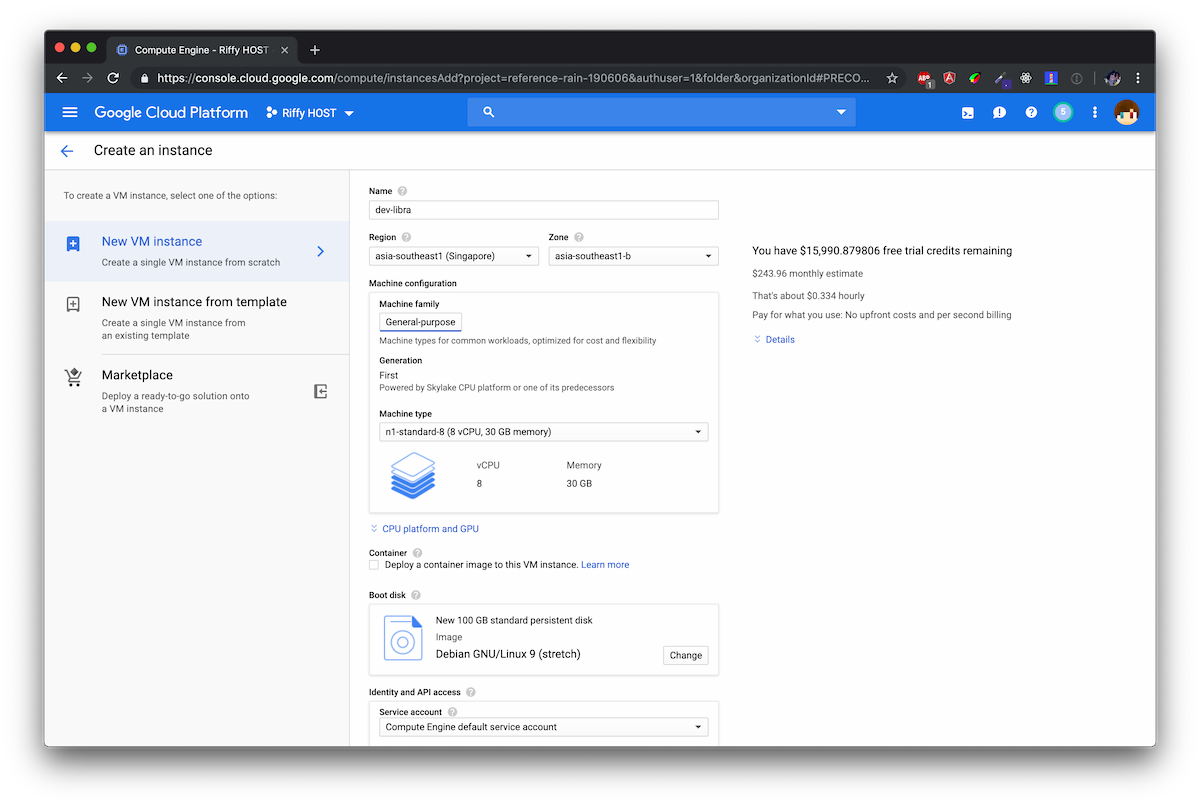
Task: Enable Deploy a container image checkbox
Action: point(374,565)
